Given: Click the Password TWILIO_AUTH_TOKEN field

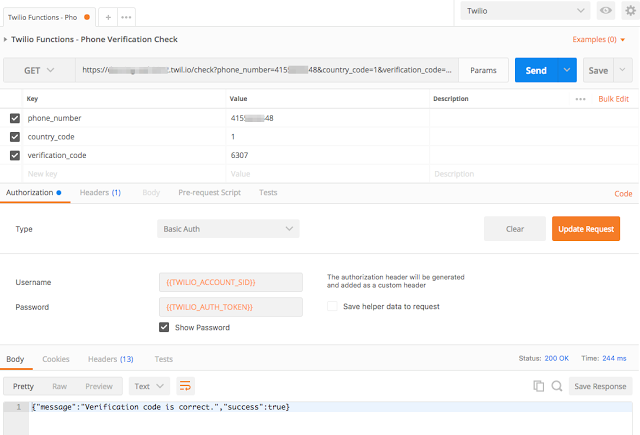Looking at the screenshot, I should pos(231,307).
